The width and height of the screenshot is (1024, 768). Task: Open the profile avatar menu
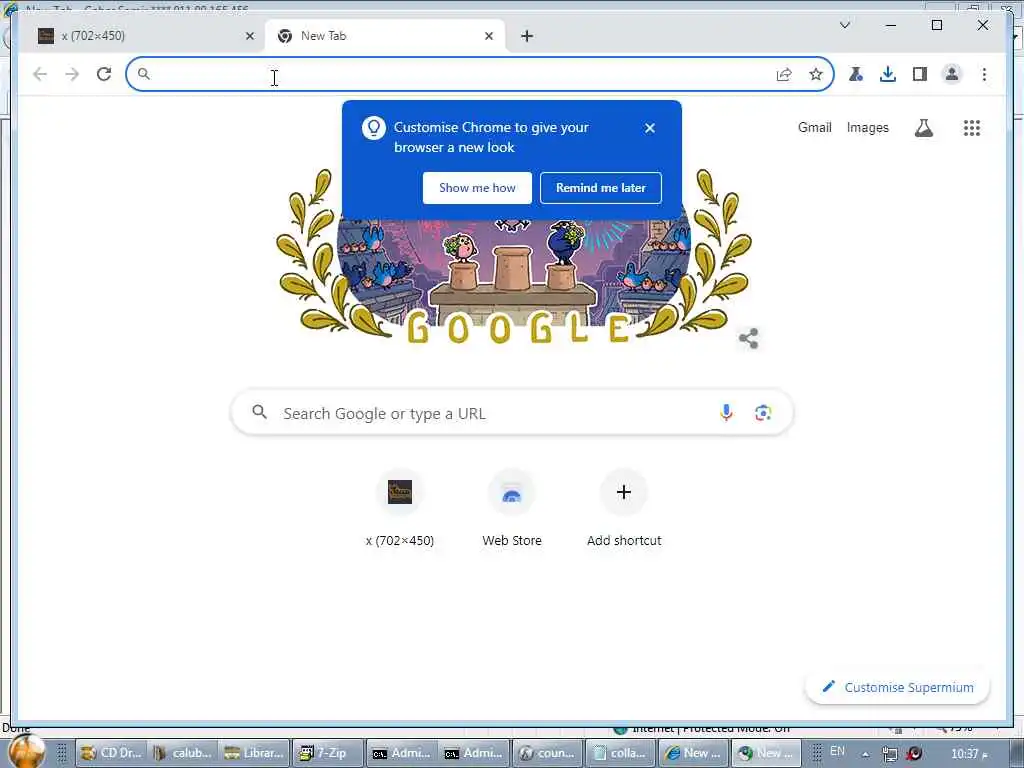tap(952, 74)
